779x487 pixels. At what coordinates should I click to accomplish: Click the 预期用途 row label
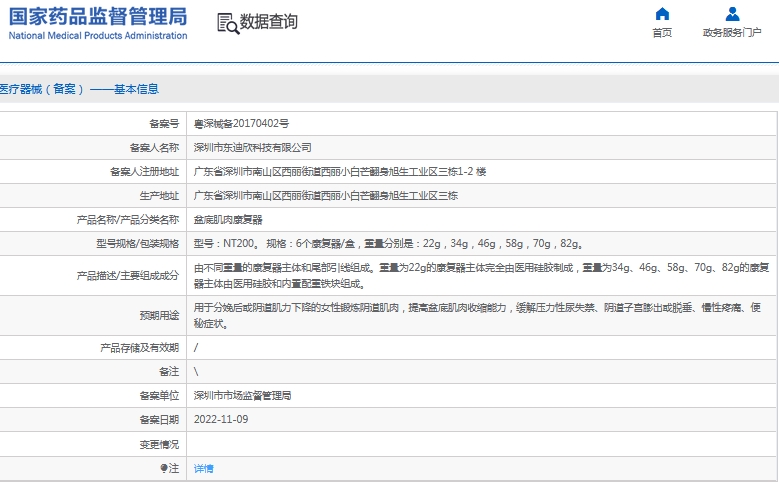tap(159, 316)
